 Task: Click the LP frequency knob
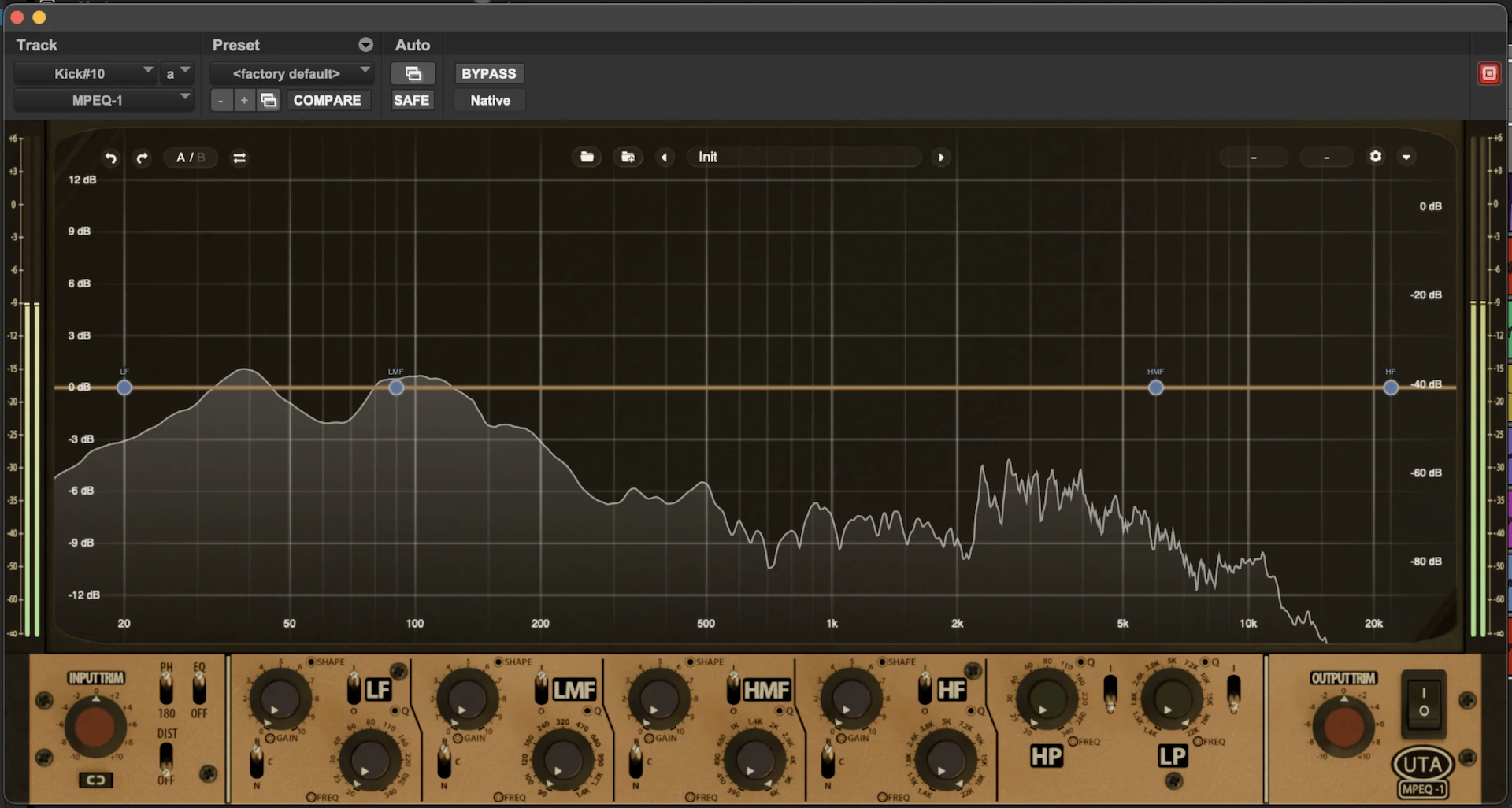click(x=1171, y=699)
